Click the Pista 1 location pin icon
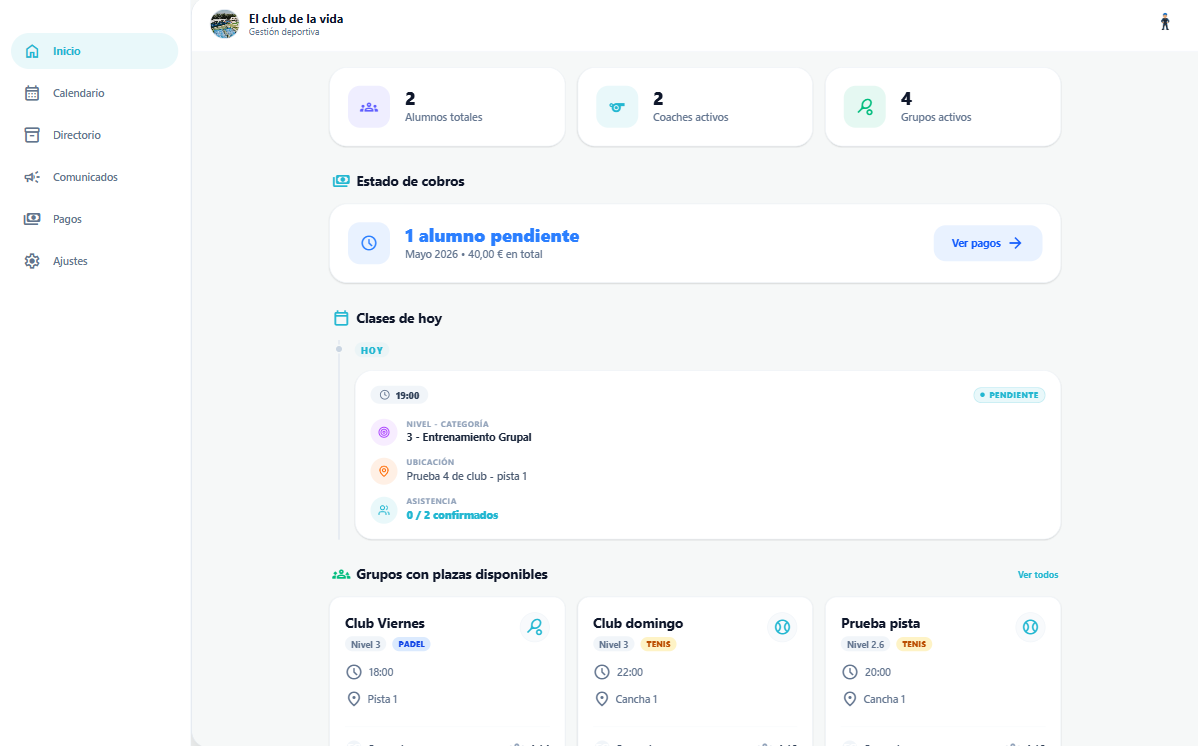1198x746 pixels. [354, 699]
